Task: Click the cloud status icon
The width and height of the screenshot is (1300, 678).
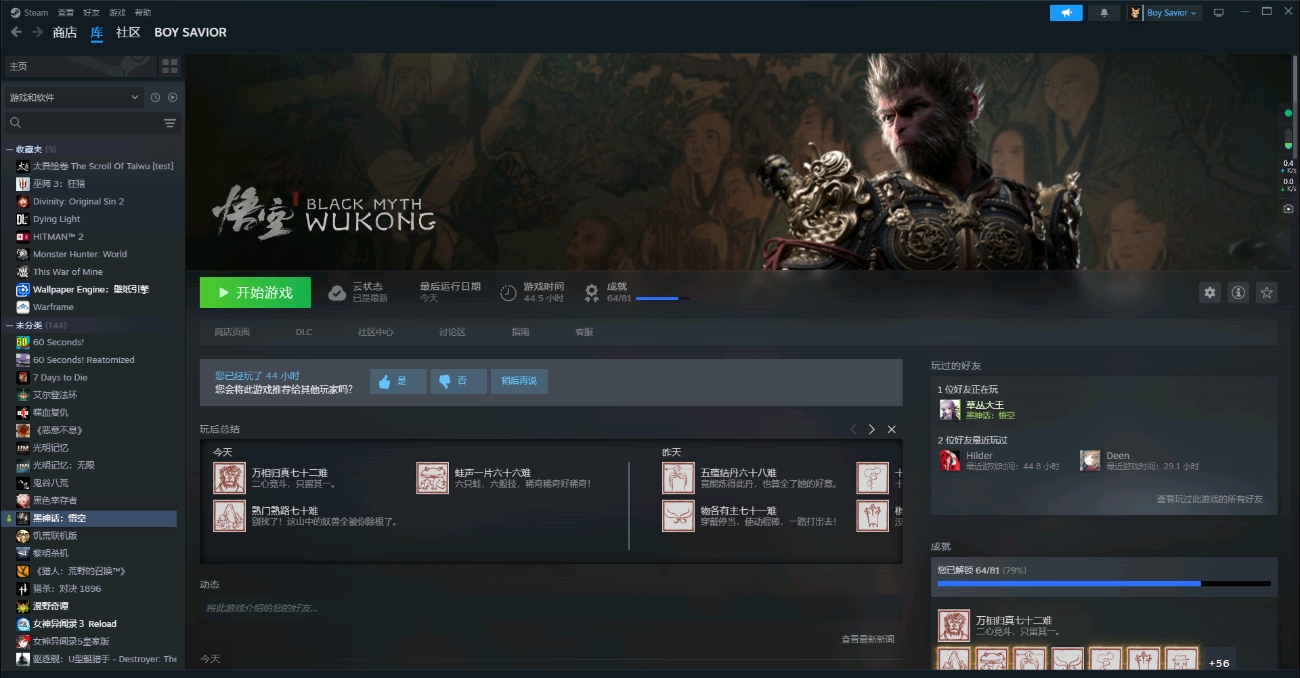Action: pos(338,292)
